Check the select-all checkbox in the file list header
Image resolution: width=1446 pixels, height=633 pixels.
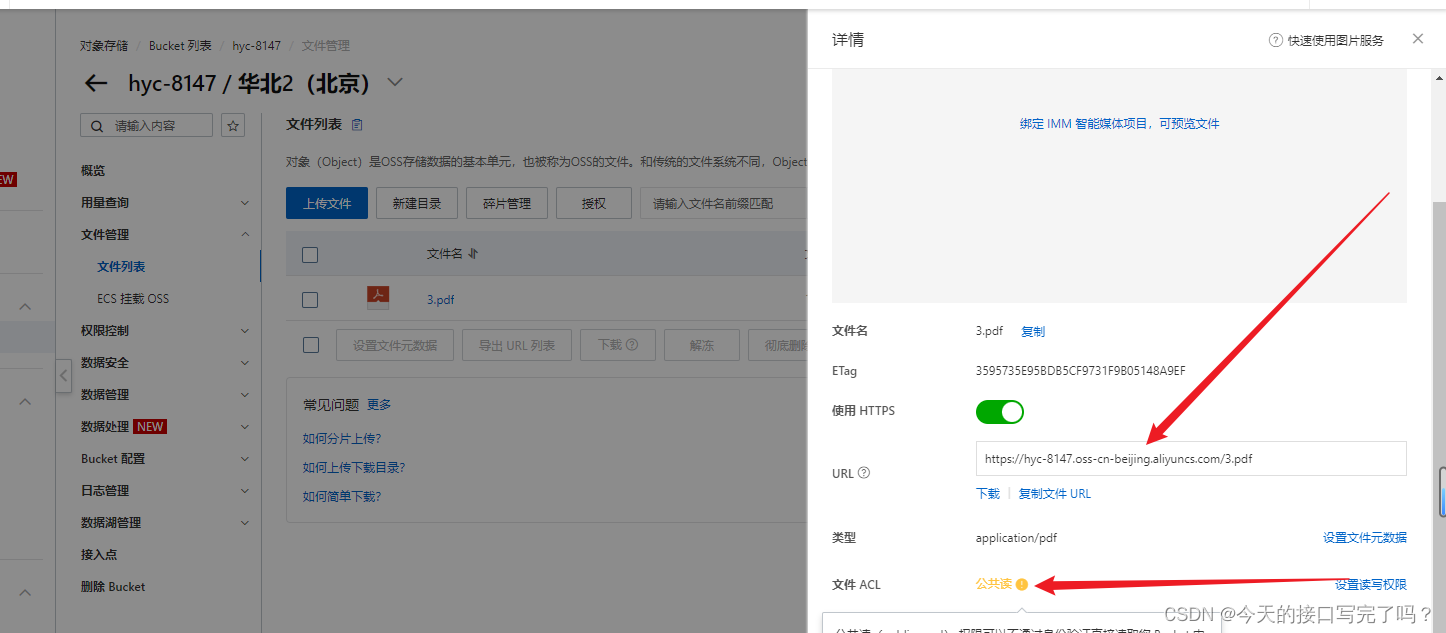tap(309, 254)
